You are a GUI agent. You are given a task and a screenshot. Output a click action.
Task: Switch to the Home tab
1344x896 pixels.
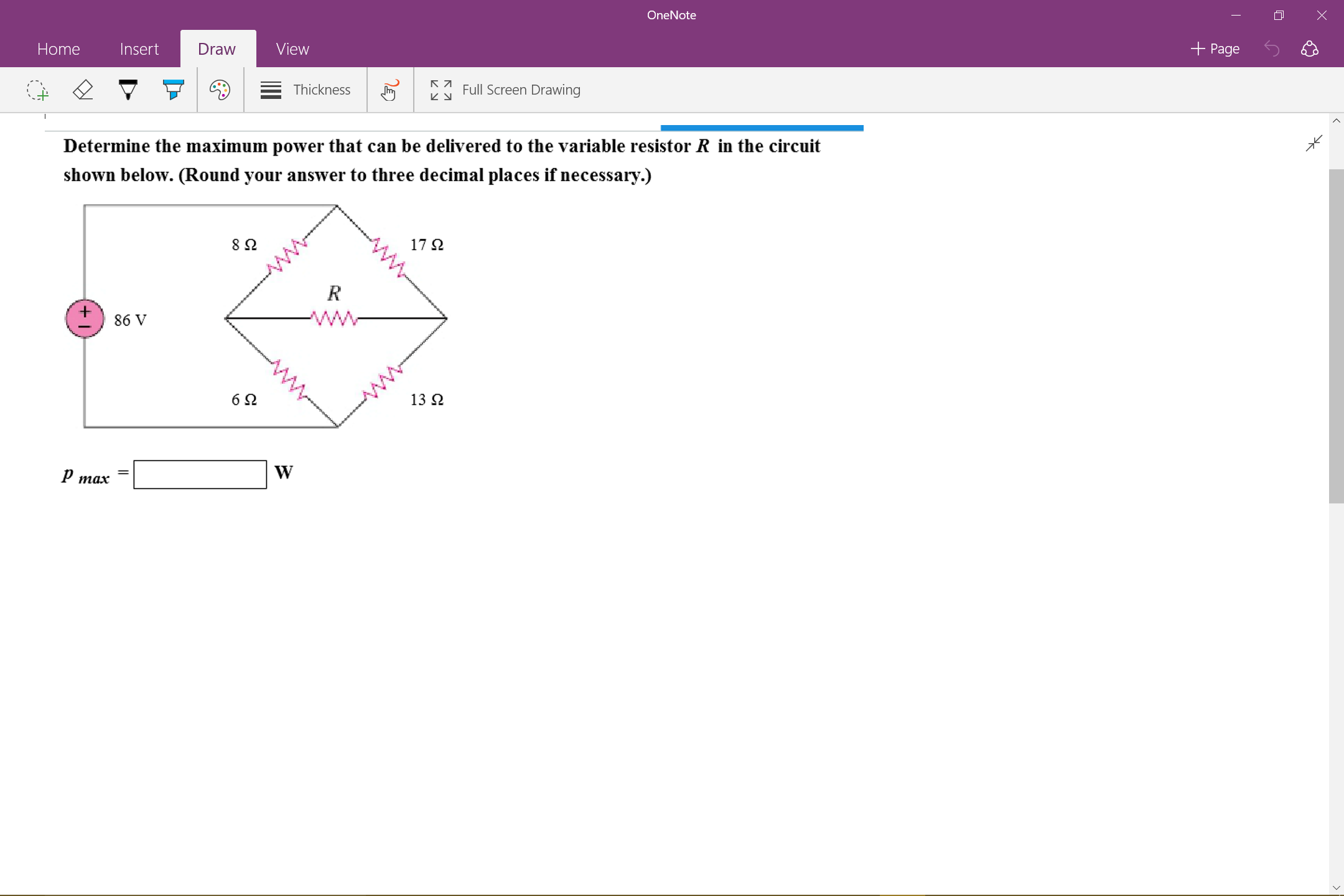coord(59,49)
